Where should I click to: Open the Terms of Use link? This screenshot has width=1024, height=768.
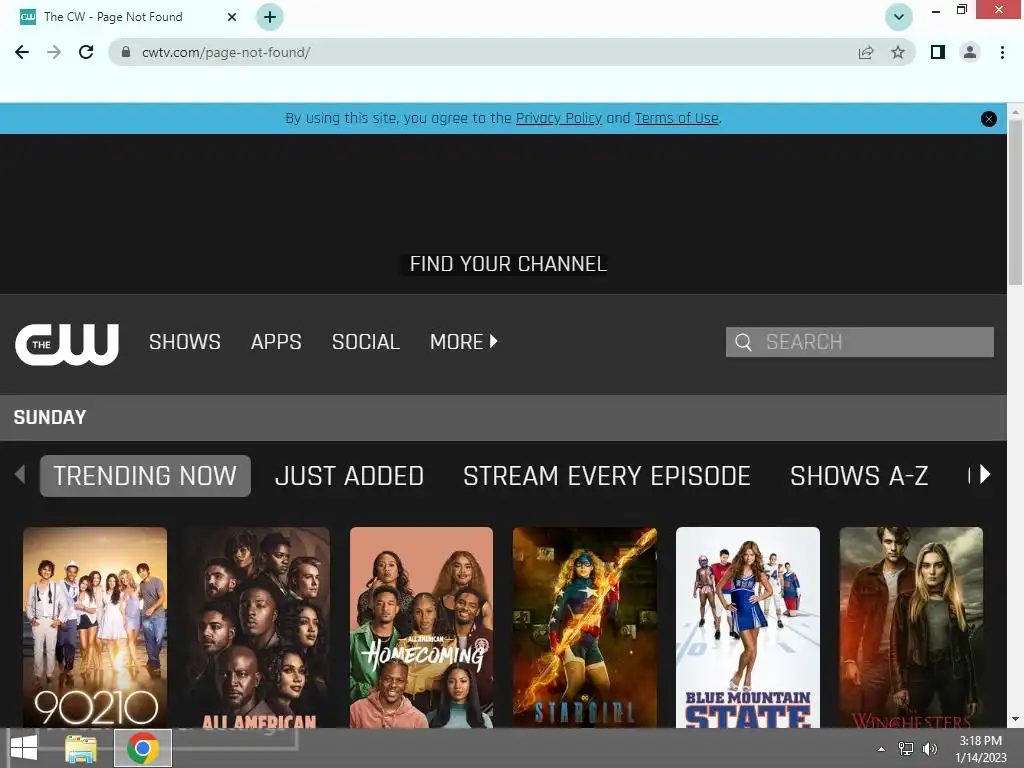tap(676, 118)
